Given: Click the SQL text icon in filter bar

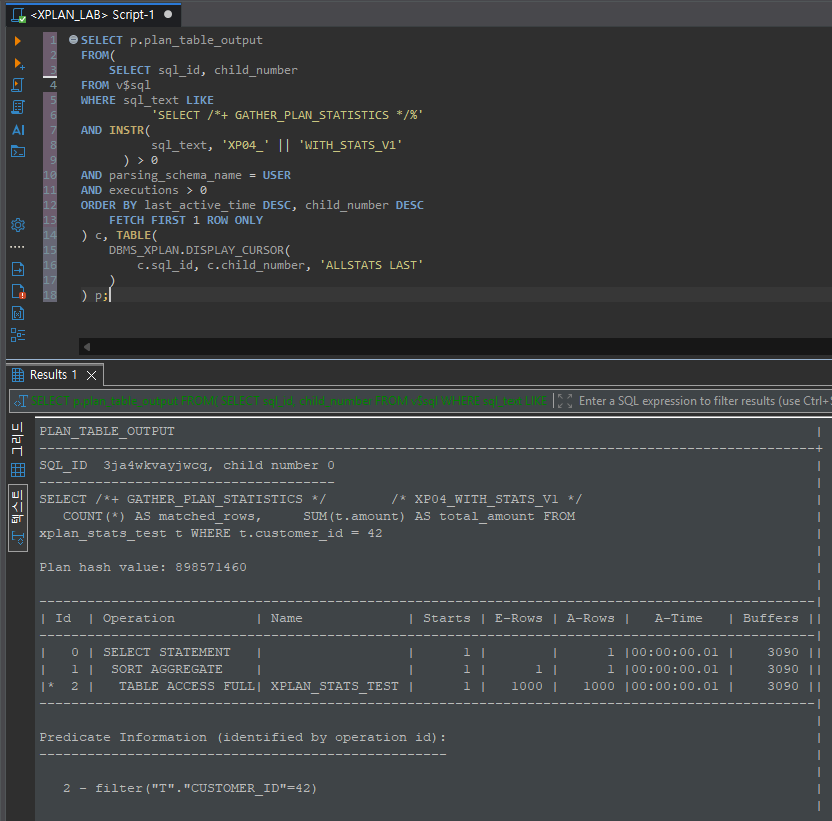Looking at the screenshot, I should pos(20,401).
